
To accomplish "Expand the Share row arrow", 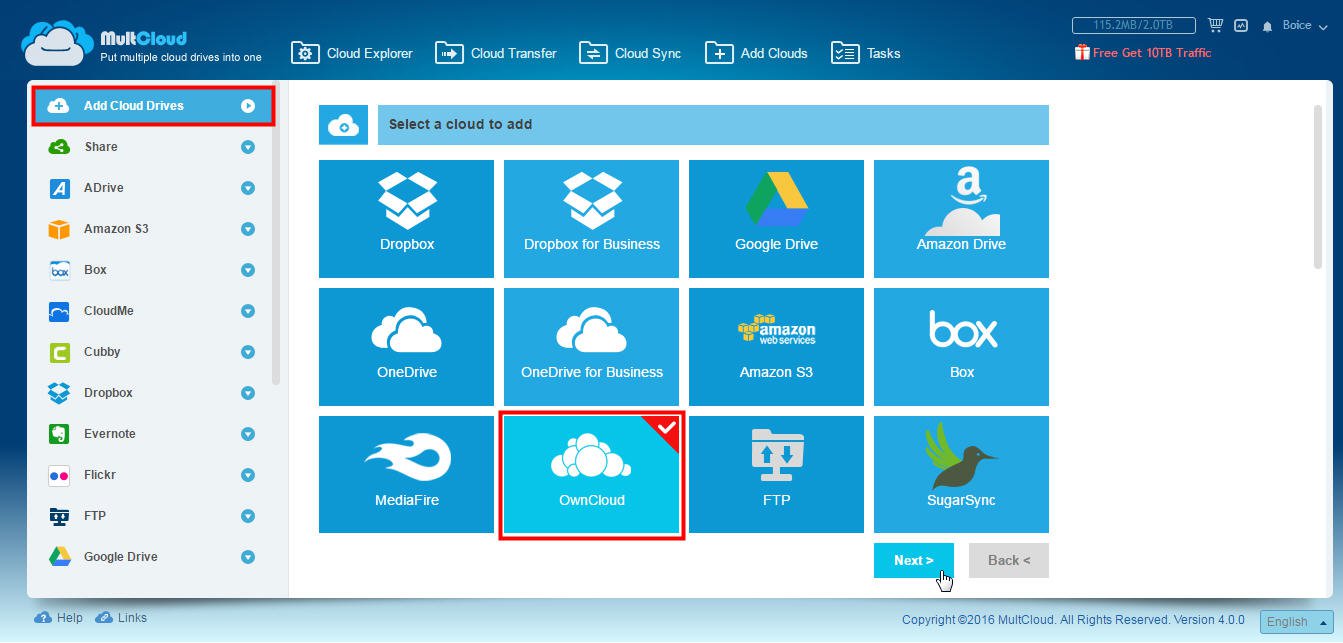I will pos(248,147).
